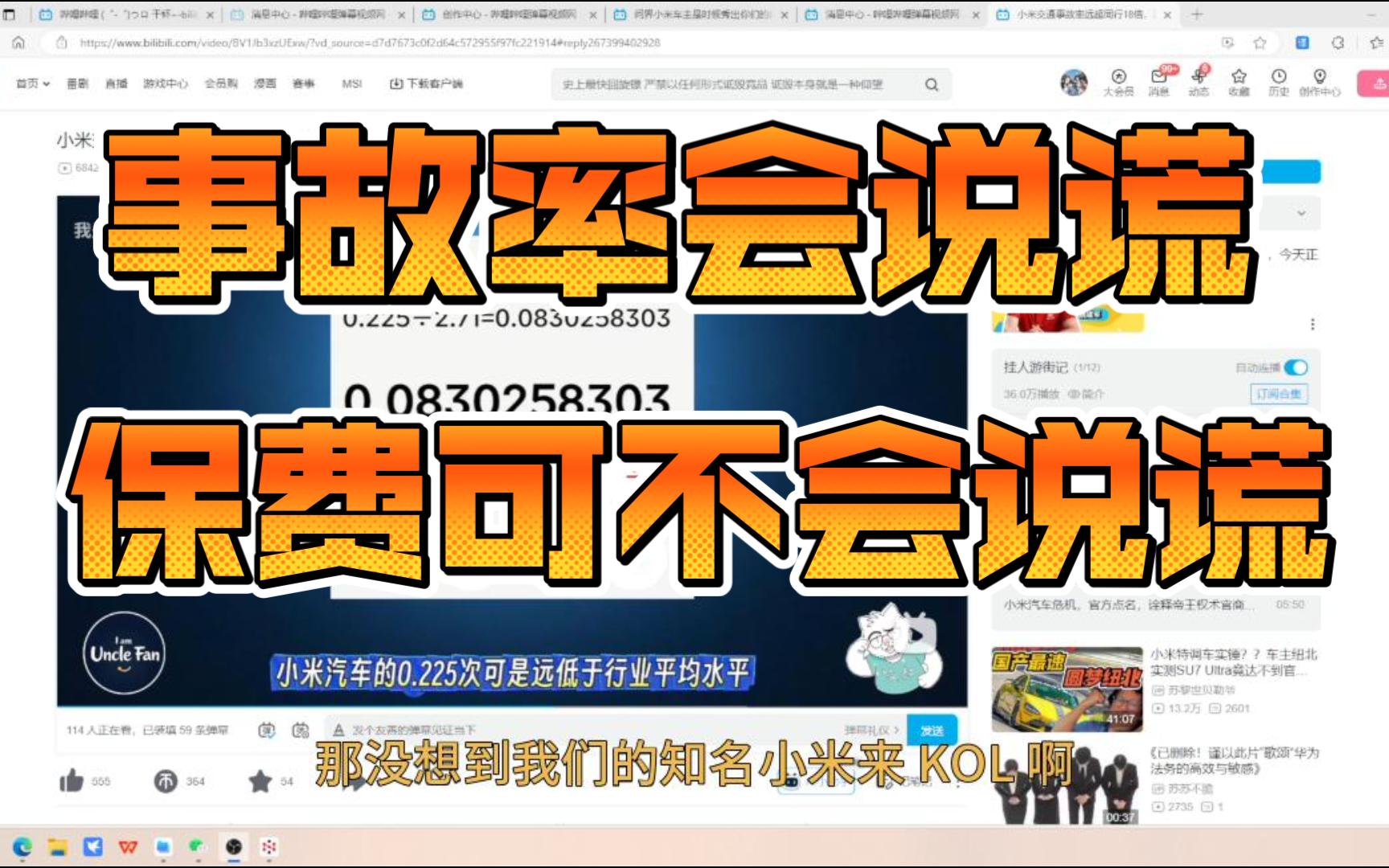Image resolution: width=1389 pixels, height=868 pixels.
Task: Open 已删除 谨以此片歌颂华为 video title
Action: (x=1235, y=760)
